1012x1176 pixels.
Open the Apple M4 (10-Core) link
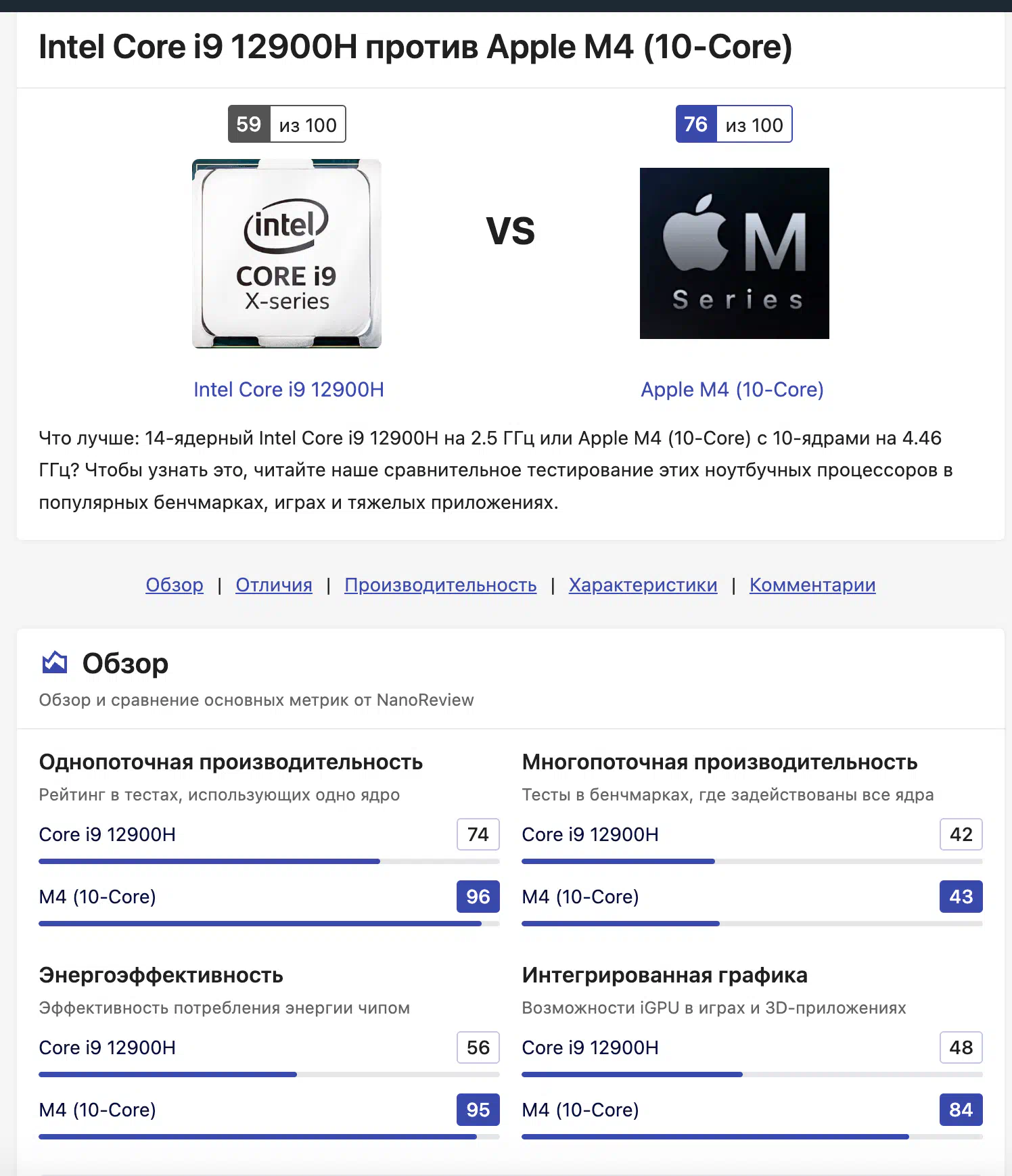pos(732,390)
